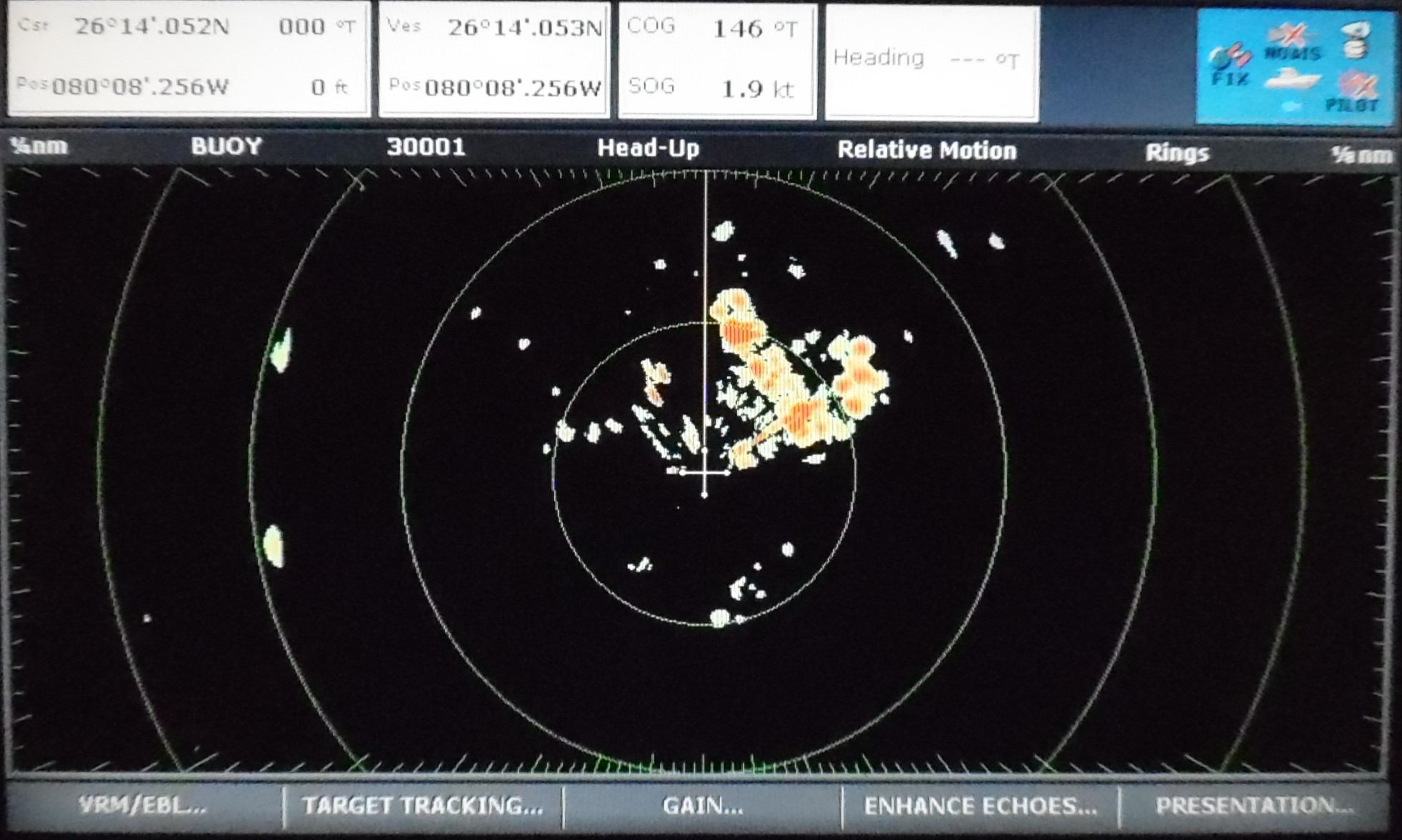
Task: Click the vessel crosshair marker on radar
Action: click(x=705, y=472)
